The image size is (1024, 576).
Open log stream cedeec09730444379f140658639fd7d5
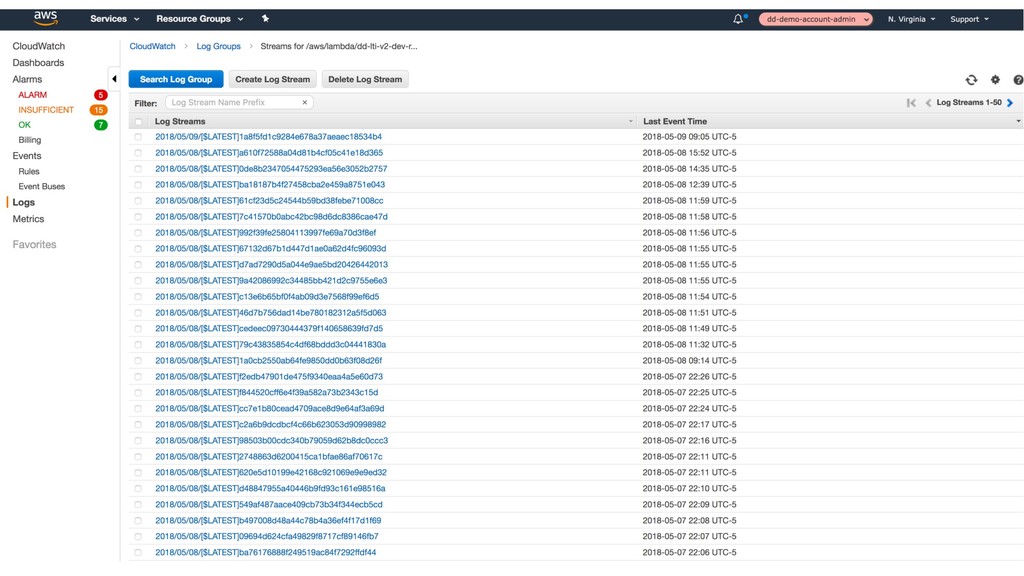(x=269, y=328)
